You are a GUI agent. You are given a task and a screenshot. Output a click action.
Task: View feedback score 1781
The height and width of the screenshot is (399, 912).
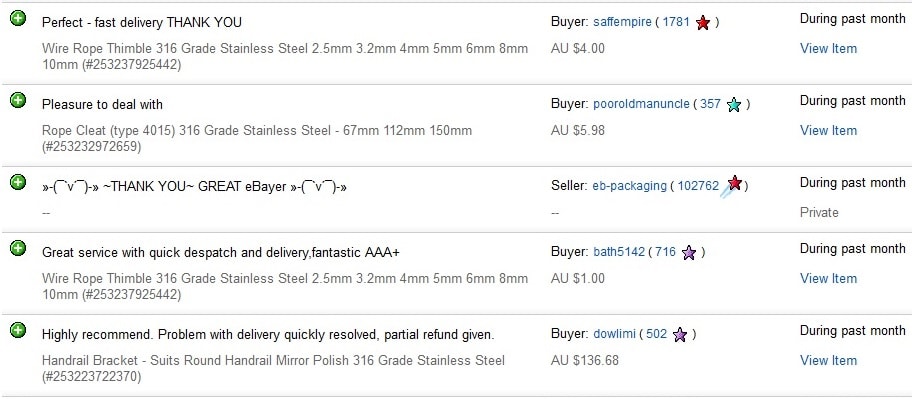click(676, 23)
